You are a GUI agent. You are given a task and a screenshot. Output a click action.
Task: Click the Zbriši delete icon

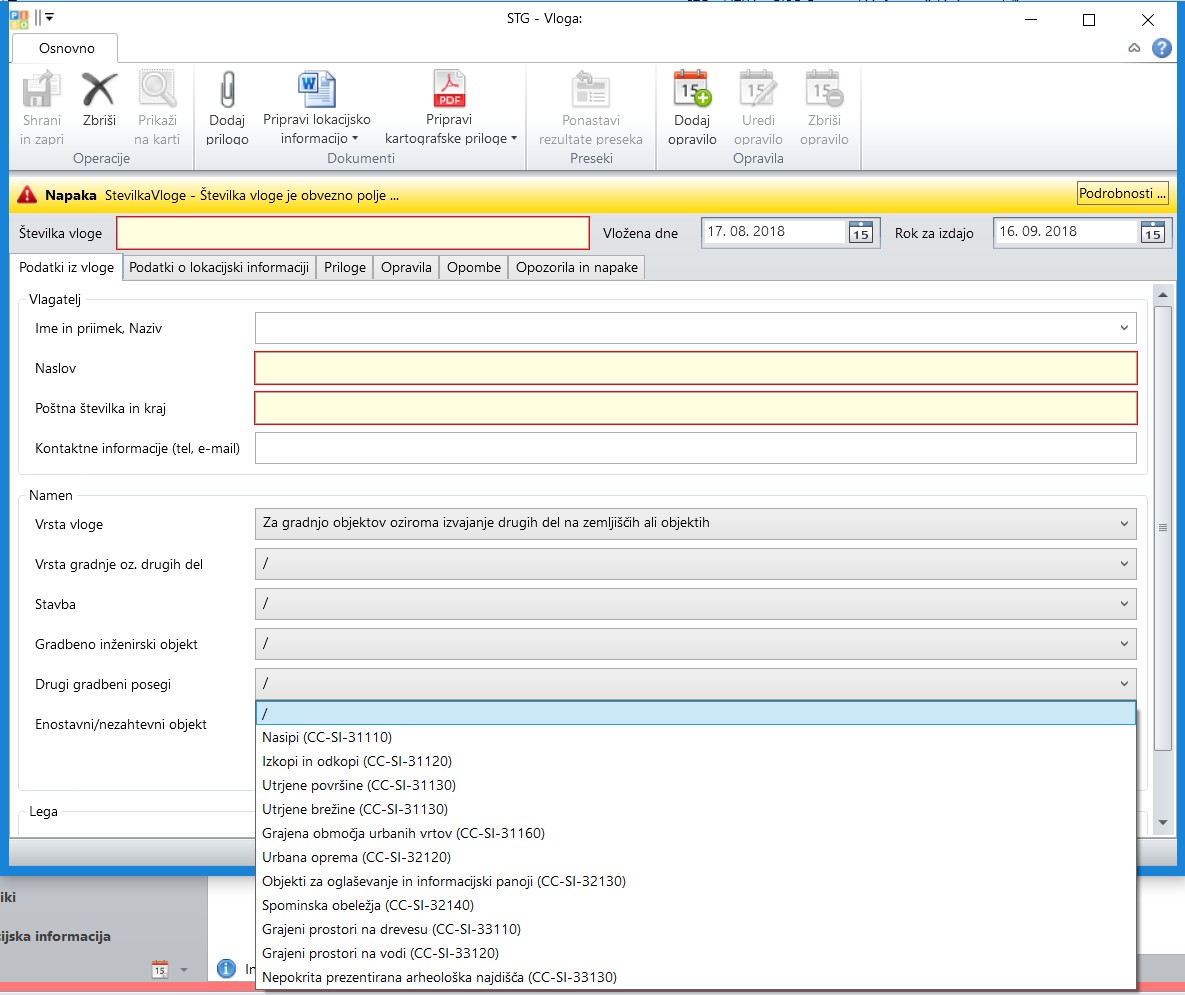click(x=99, y=92)
